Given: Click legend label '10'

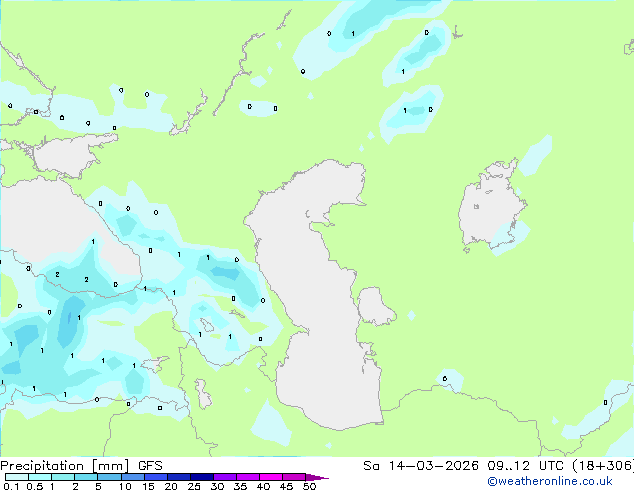Looking at the screenshot, I should point(125,486).
